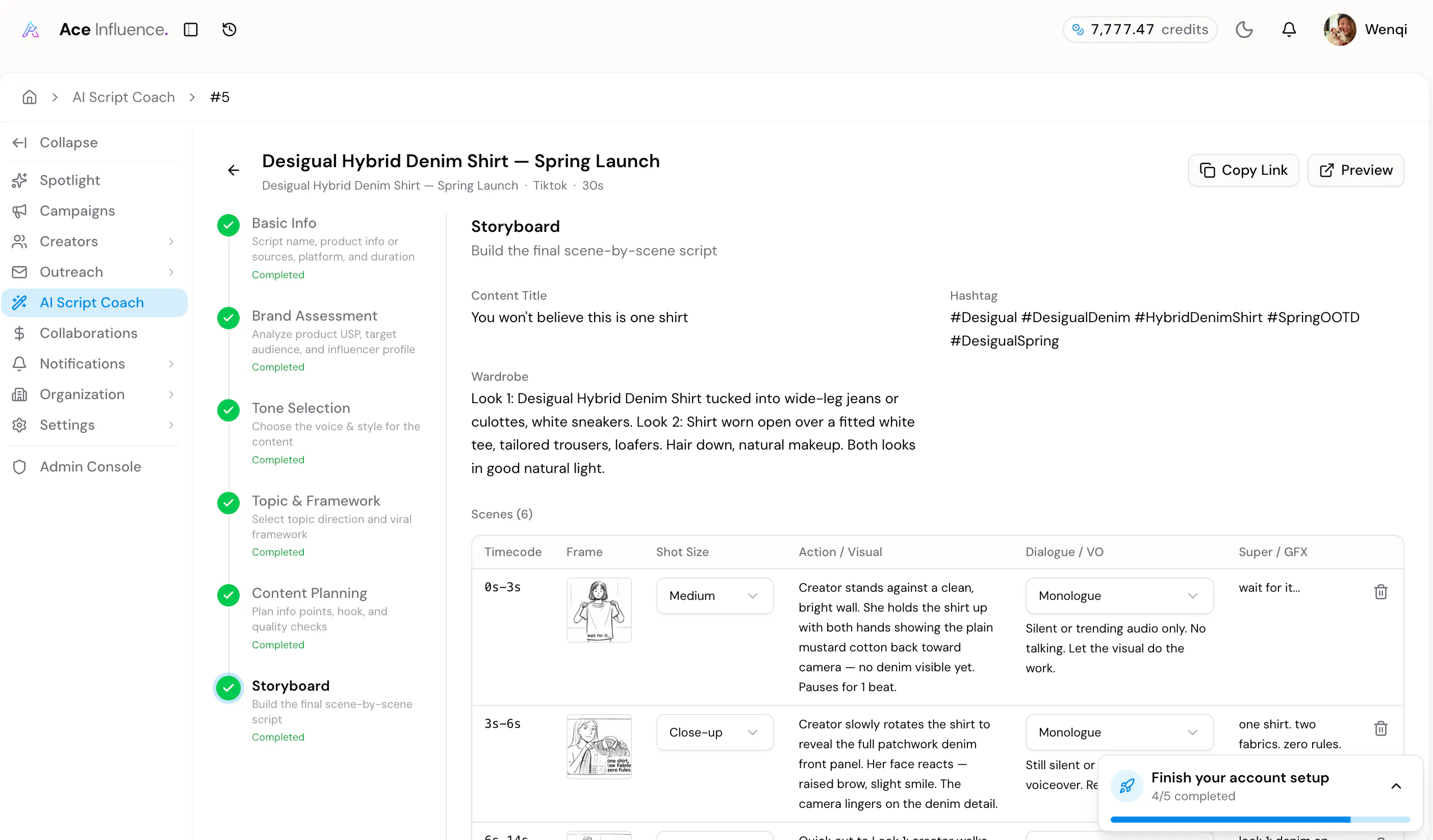The height and width of the screenshot is (840, 1433).
Task: Open the 3s–6s frame sketch thumbnail
Action: click(x=598, y=747)
